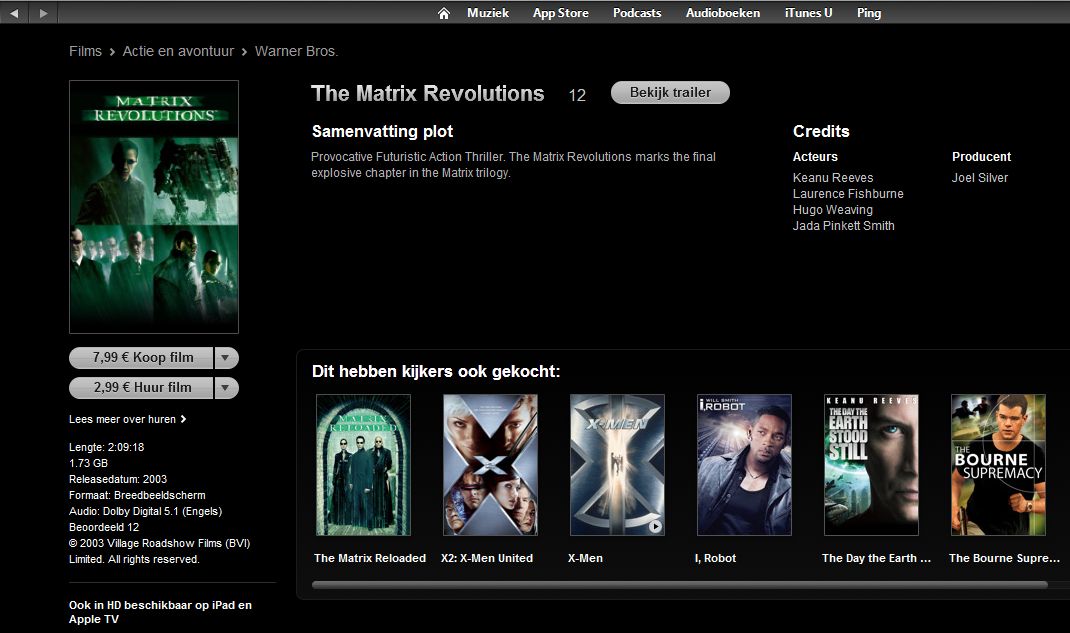This screenshot has height=633, width=1070.
Task: Buy the film for 7,99 €
Action: 141,357
